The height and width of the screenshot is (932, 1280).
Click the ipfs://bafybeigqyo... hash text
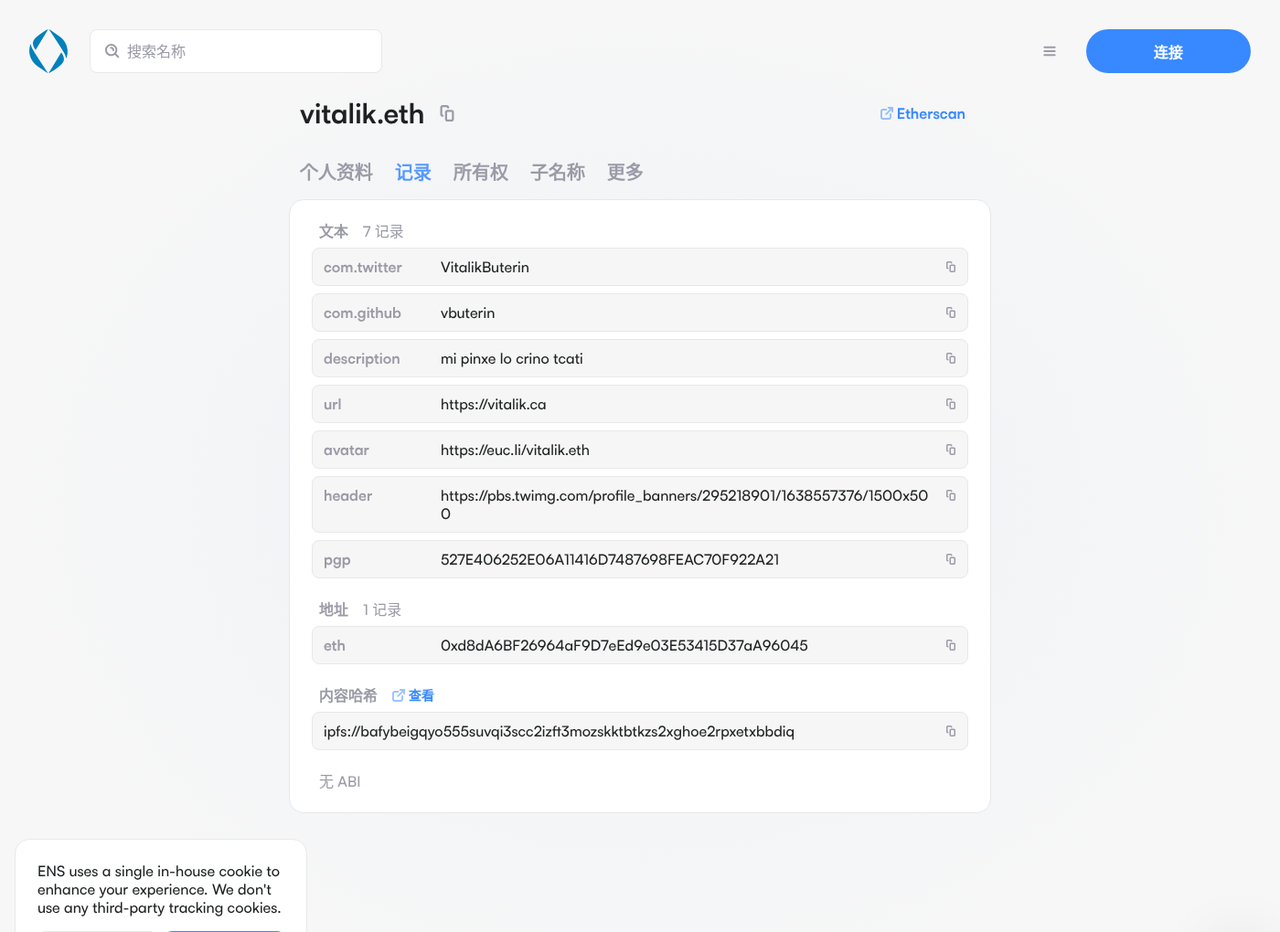(x=559, y=731)
